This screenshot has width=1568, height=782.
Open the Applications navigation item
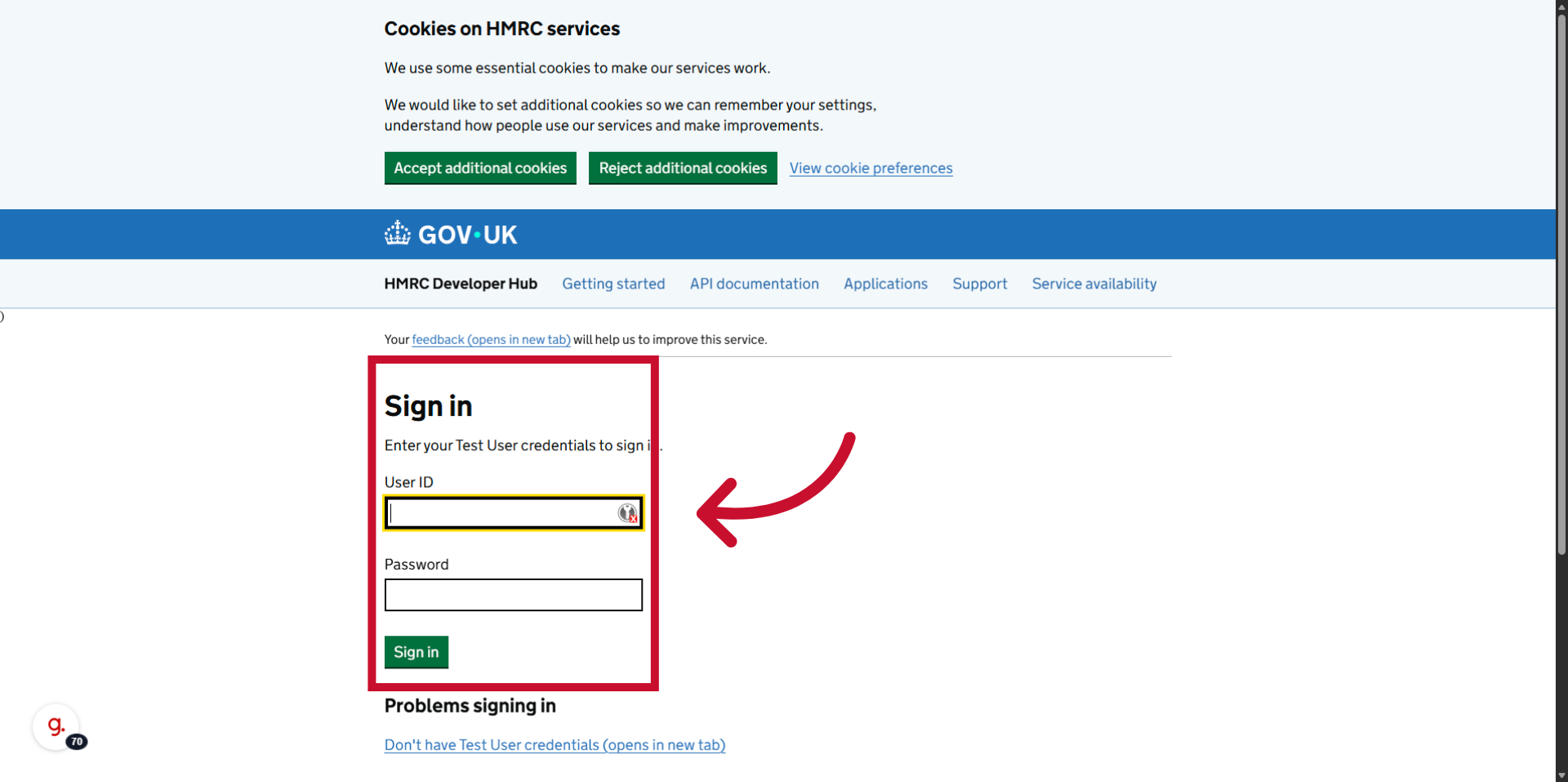coord(885,284)
